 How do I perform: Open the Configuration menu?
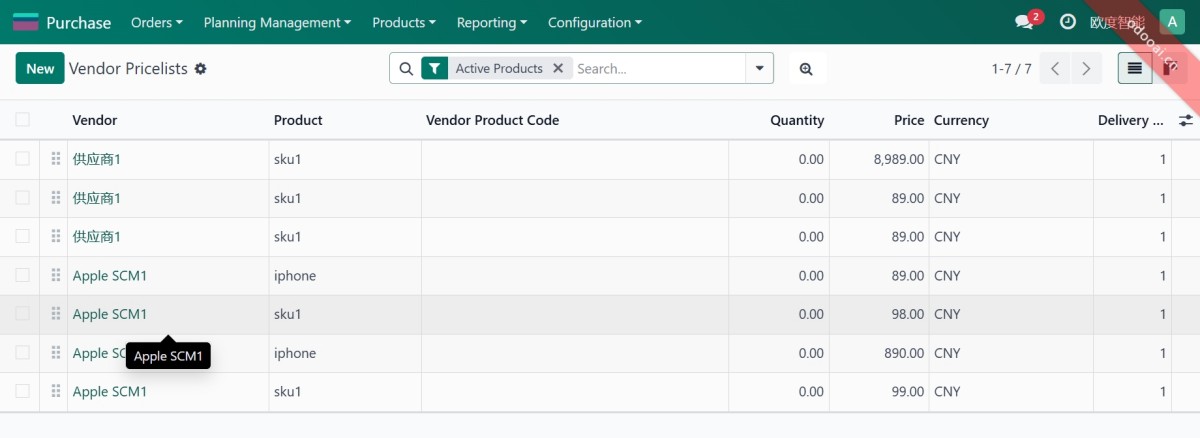point(595,22)
